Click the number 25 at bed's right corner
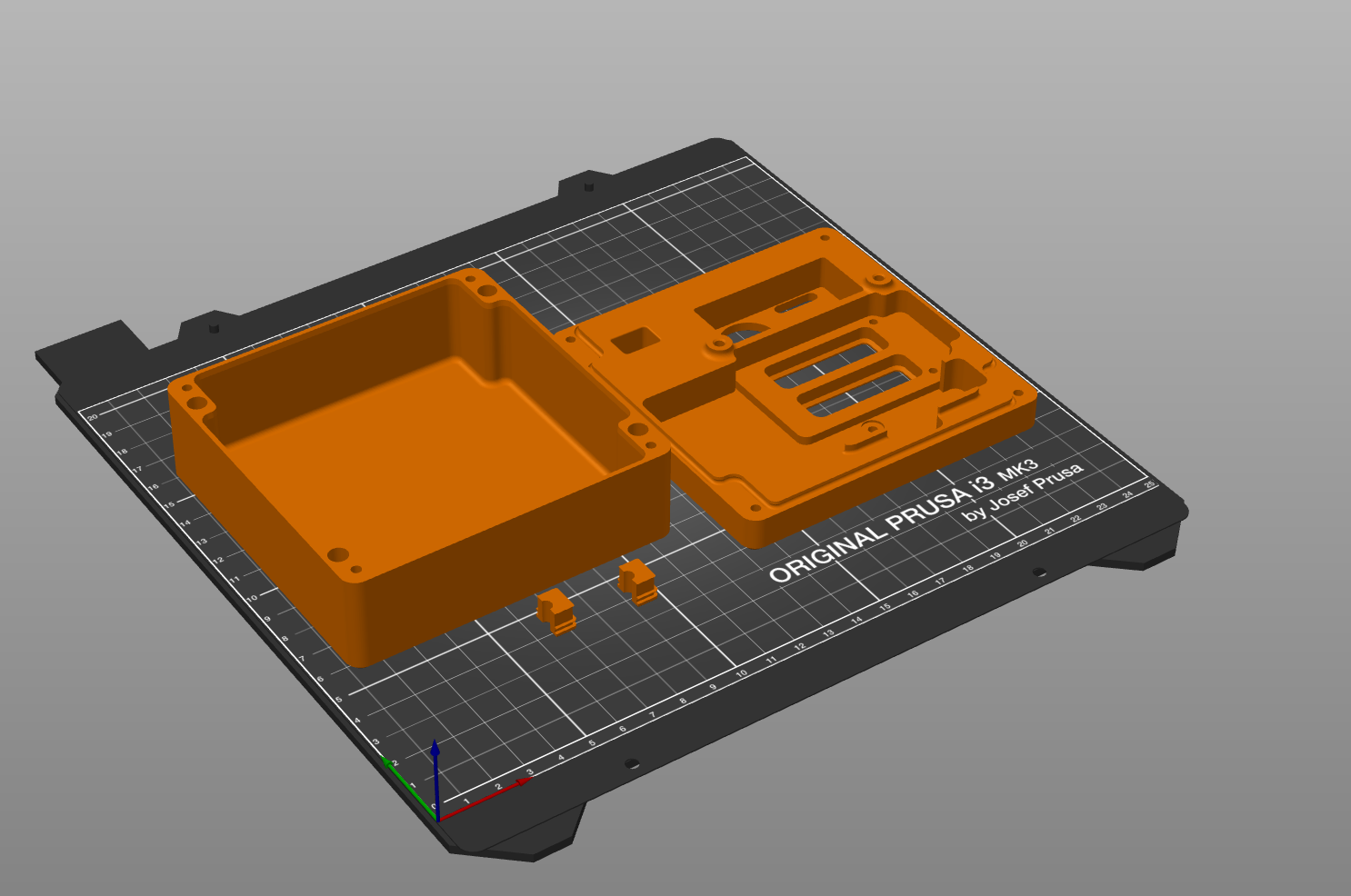The image size is (1351, 896). click(x=1149, y=485)
